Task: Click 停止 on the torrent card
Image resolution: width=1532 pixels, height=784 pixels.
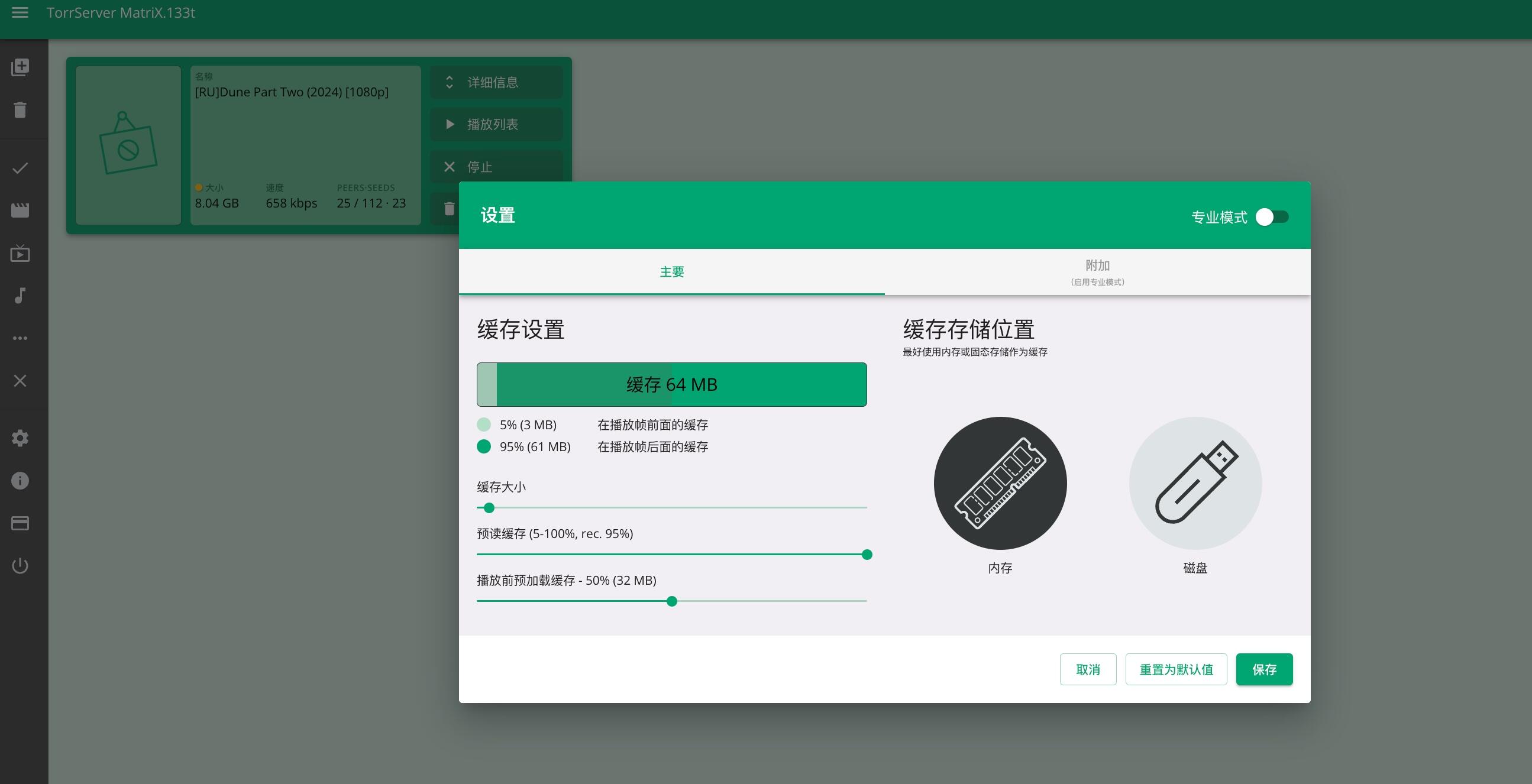Action: coord(496,167)
